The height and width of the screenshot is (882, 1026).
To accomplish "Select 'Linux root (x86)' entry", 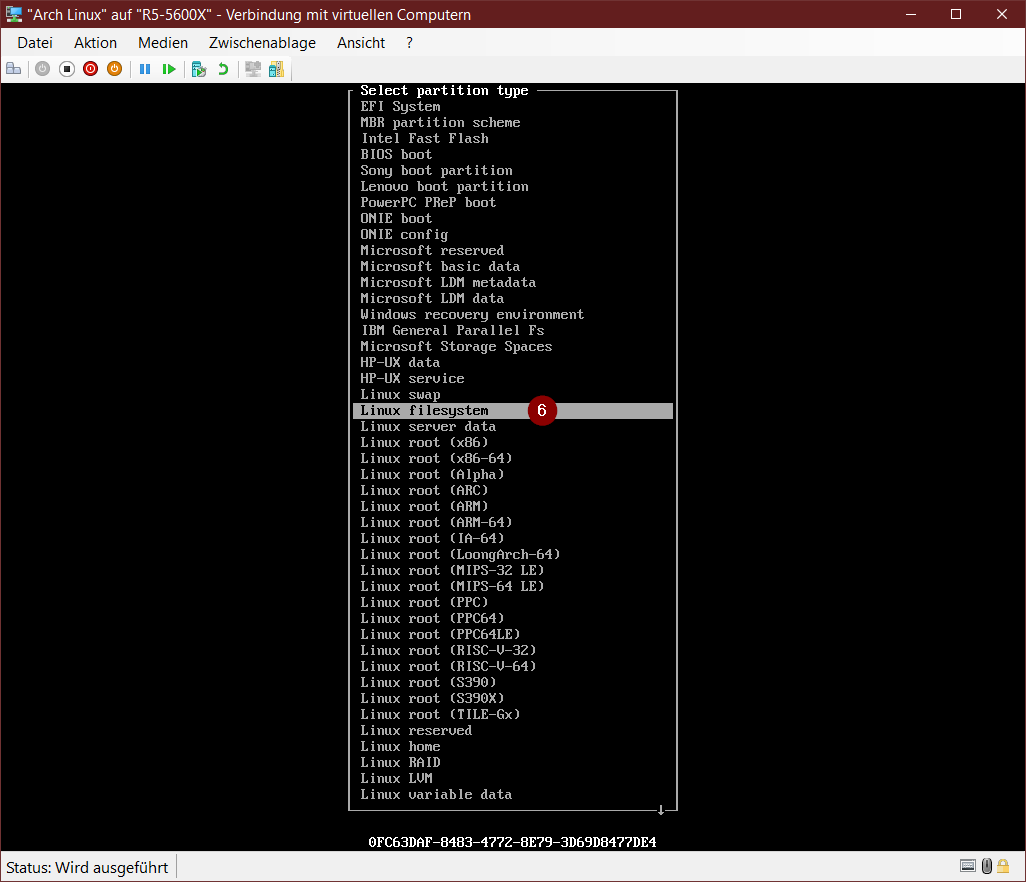I will [424, 442].
